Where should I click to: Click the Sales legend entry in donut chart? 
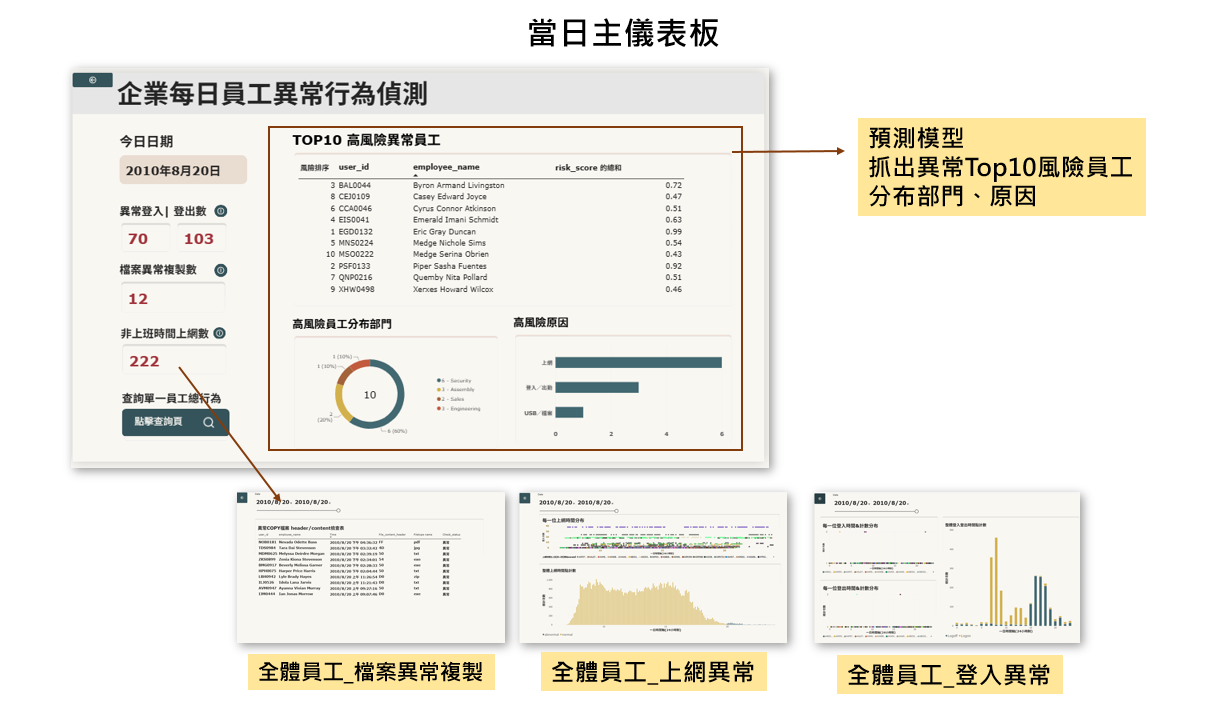coord(451,399)
